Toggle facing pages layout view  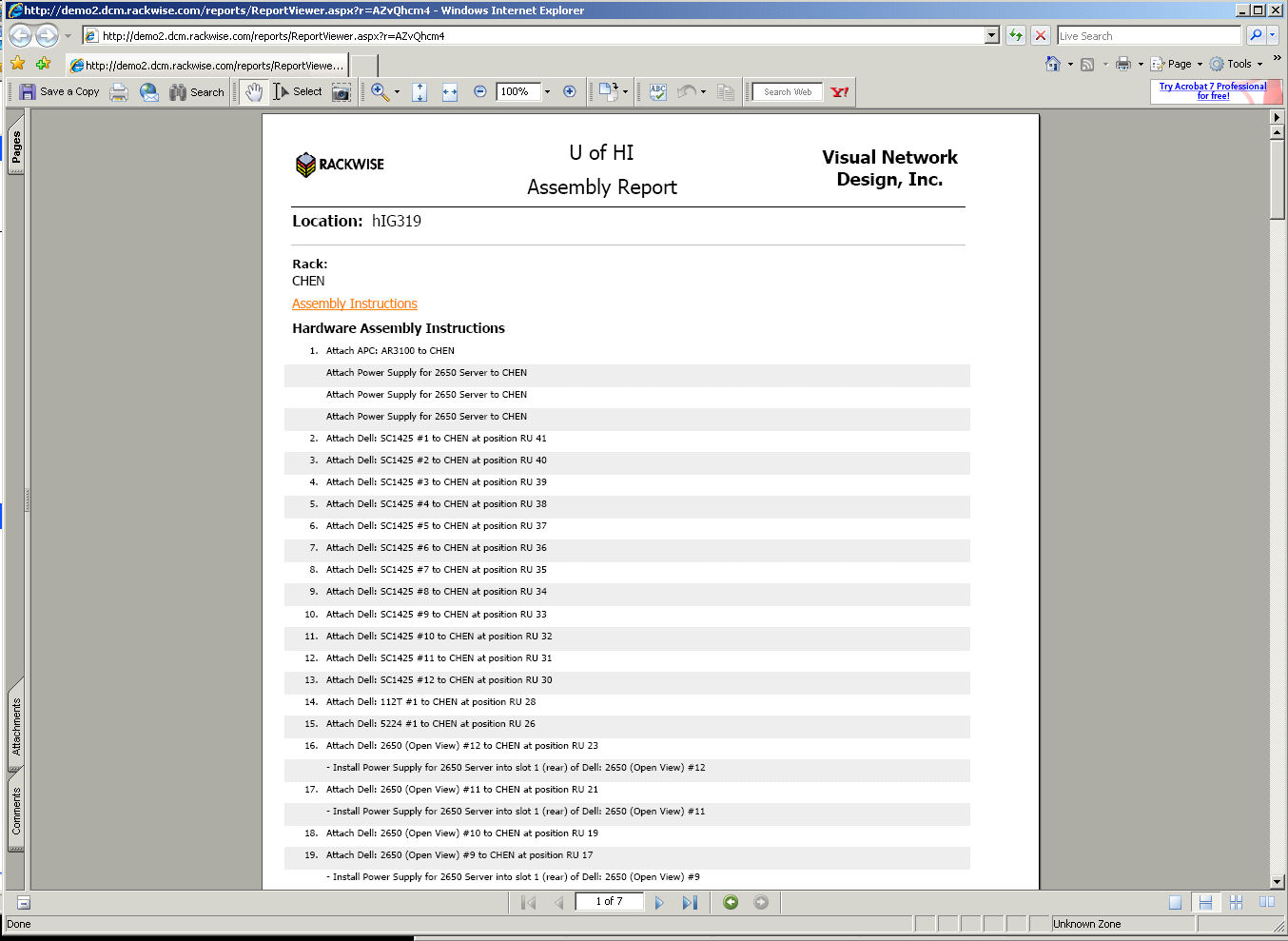coord(1266,902)
